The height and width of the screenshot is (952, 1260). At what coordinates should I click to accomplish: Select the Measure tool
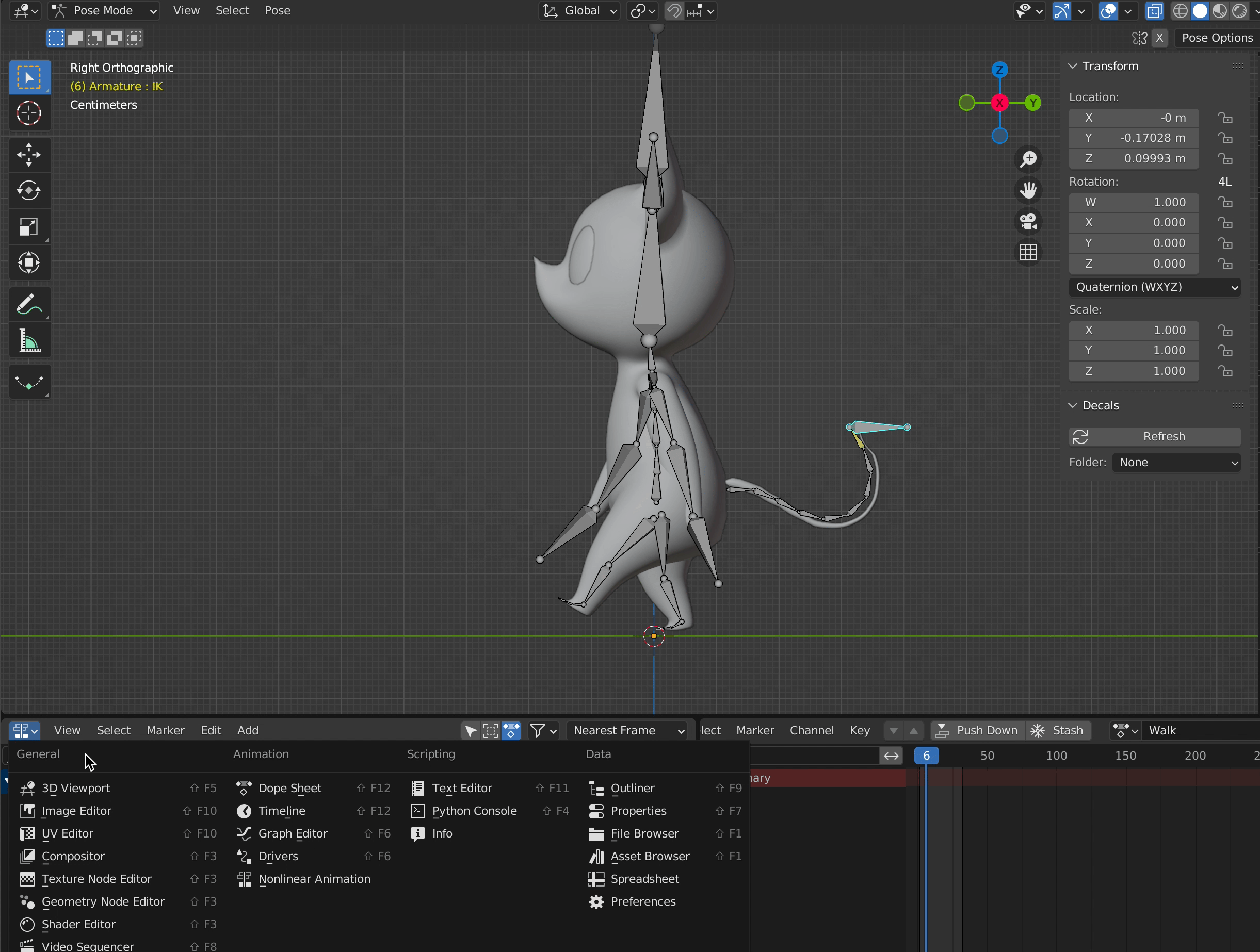28,340
